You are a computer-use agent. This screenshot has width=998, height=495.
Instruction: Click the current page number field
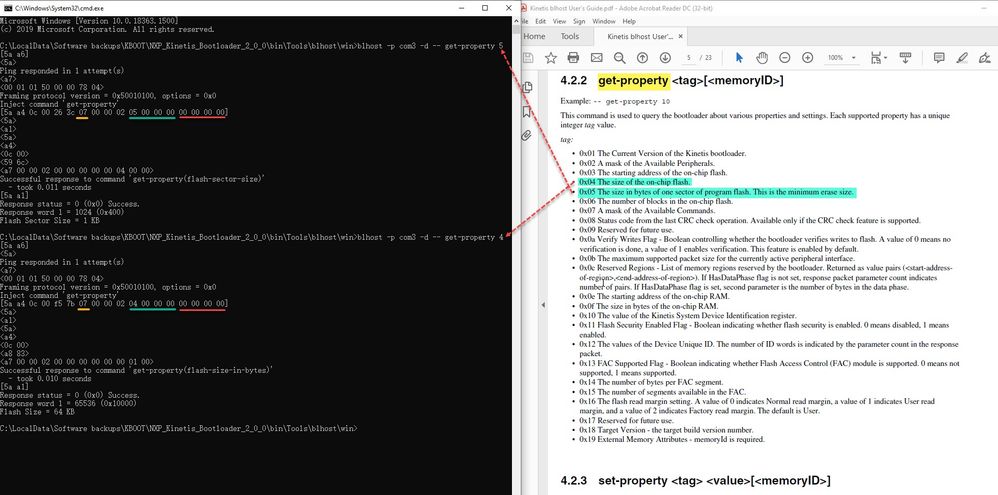[x=688, y=58]
